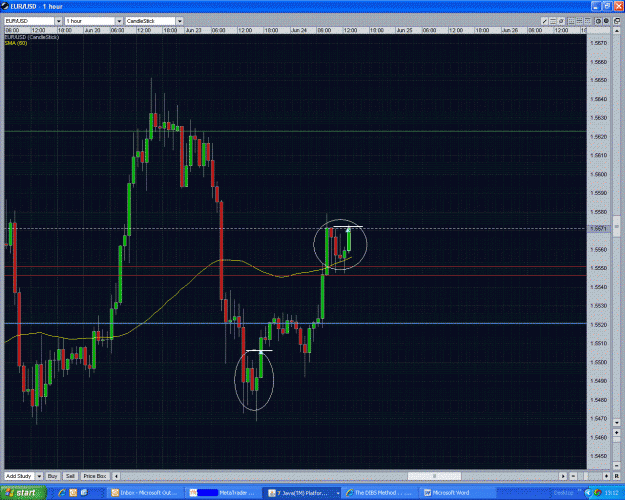Click the second chart layout grid icon
Screen dimensions: 625x500
tap(580, 21)
